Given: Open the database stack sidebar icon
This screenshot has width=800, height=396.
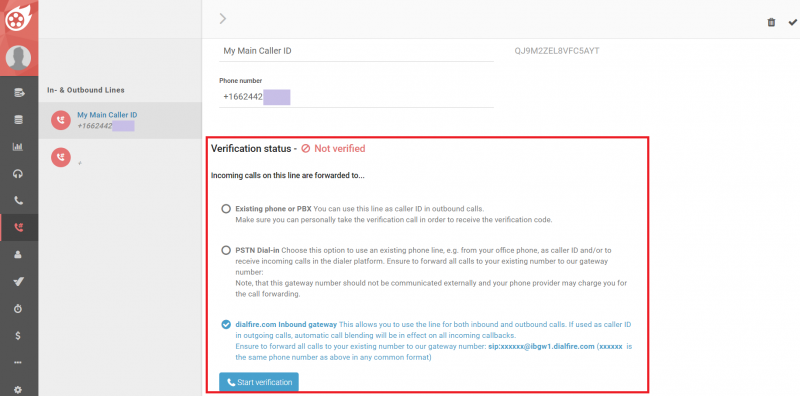Looking at the screenshot, I should [18, 120].
